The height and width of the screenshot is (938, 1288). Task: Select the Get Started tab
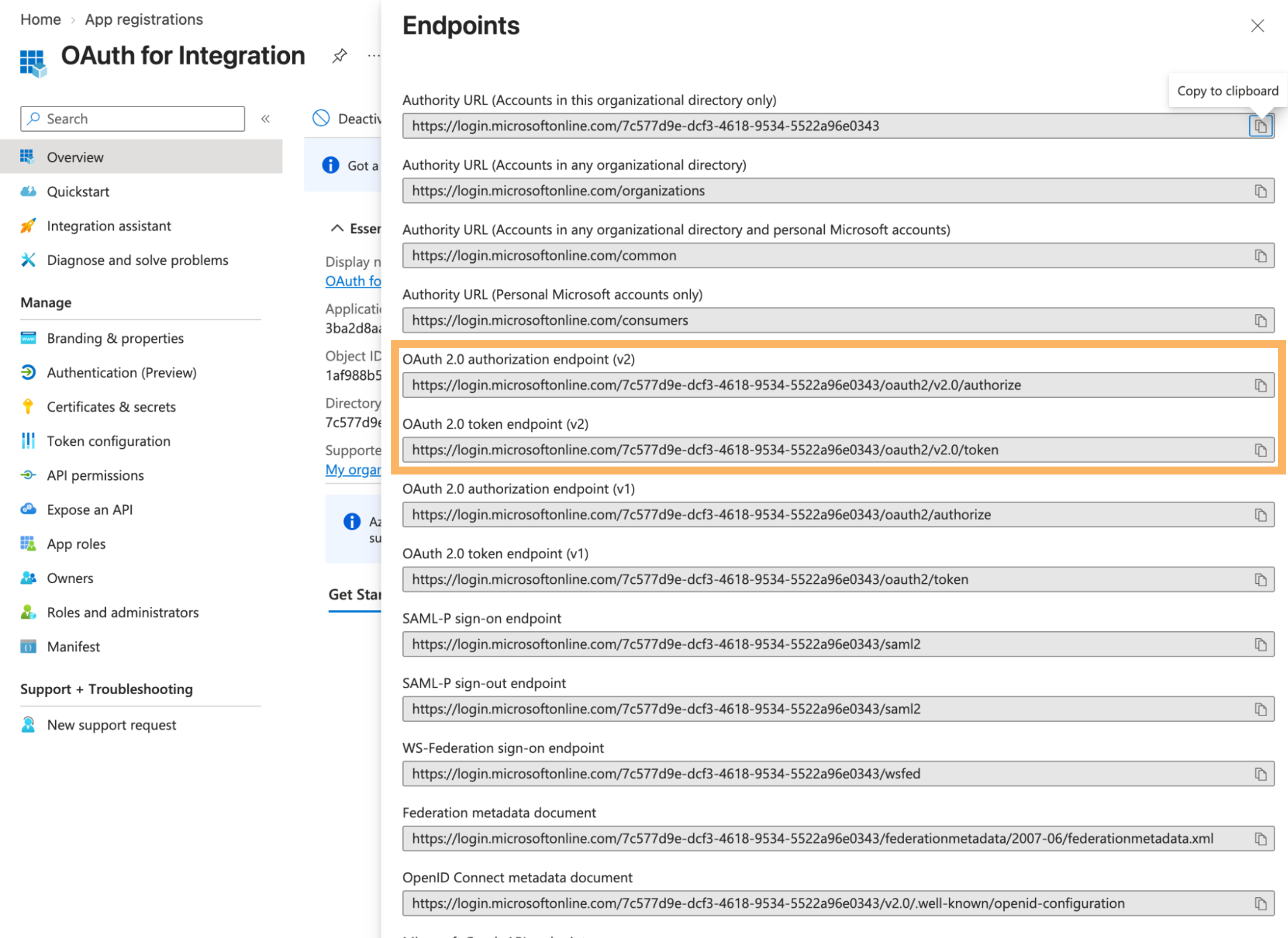355,594
